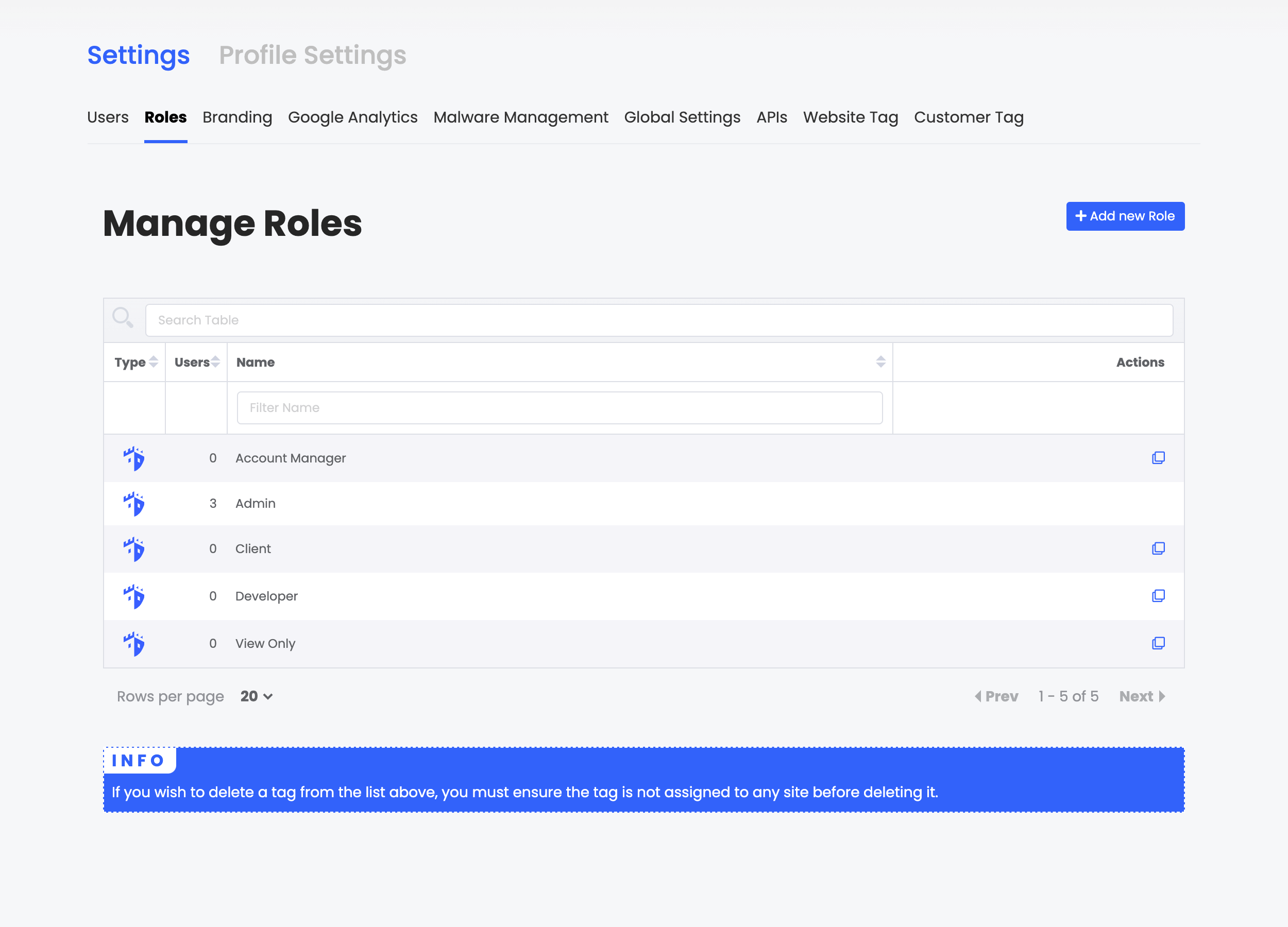Click Prev pagination button
This screenshot has width=1288, height=927.
997,696
